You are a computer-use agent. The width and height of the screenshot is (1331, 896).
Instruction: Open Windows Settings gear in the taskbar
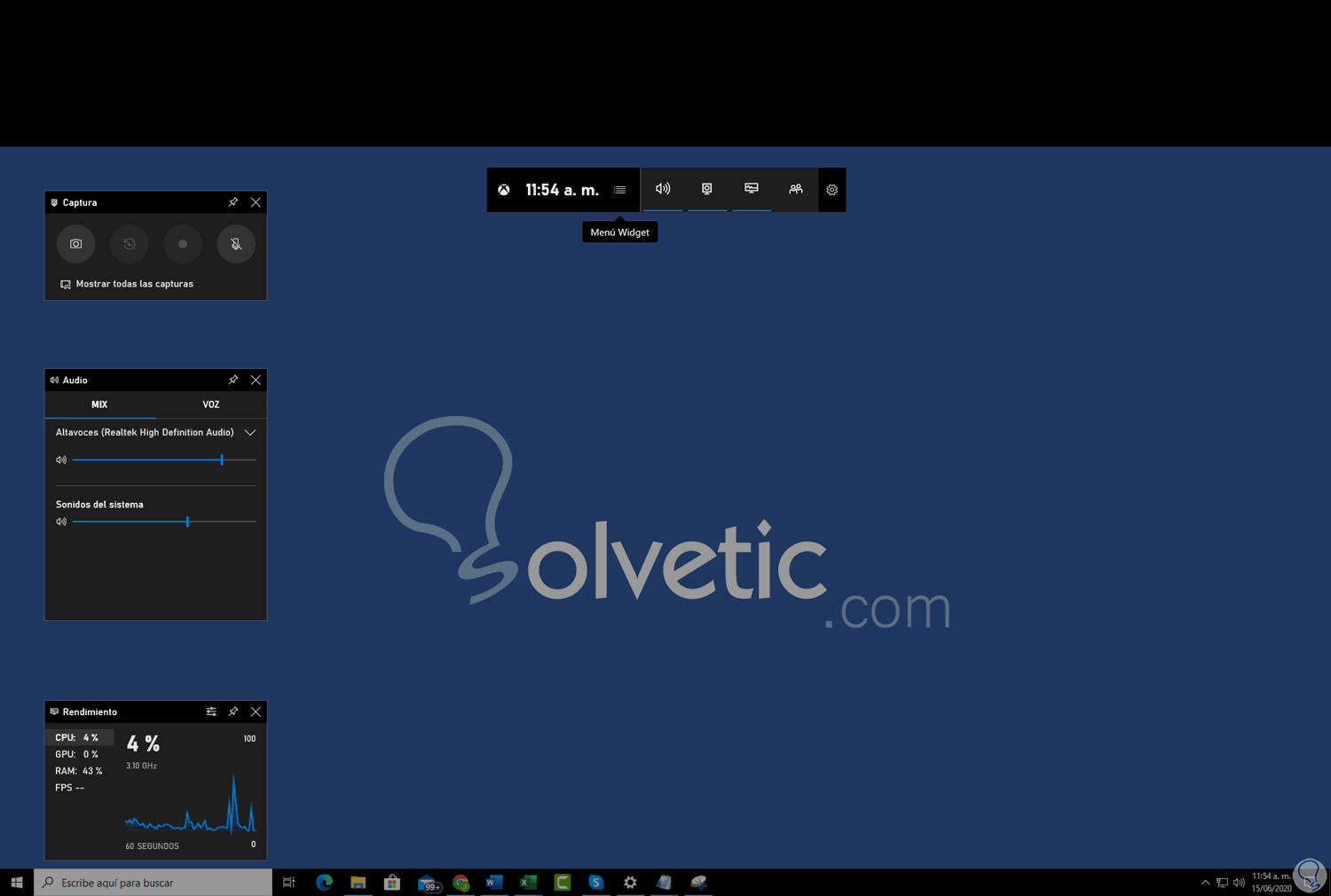pyautogui.click(x=630, y=883)
